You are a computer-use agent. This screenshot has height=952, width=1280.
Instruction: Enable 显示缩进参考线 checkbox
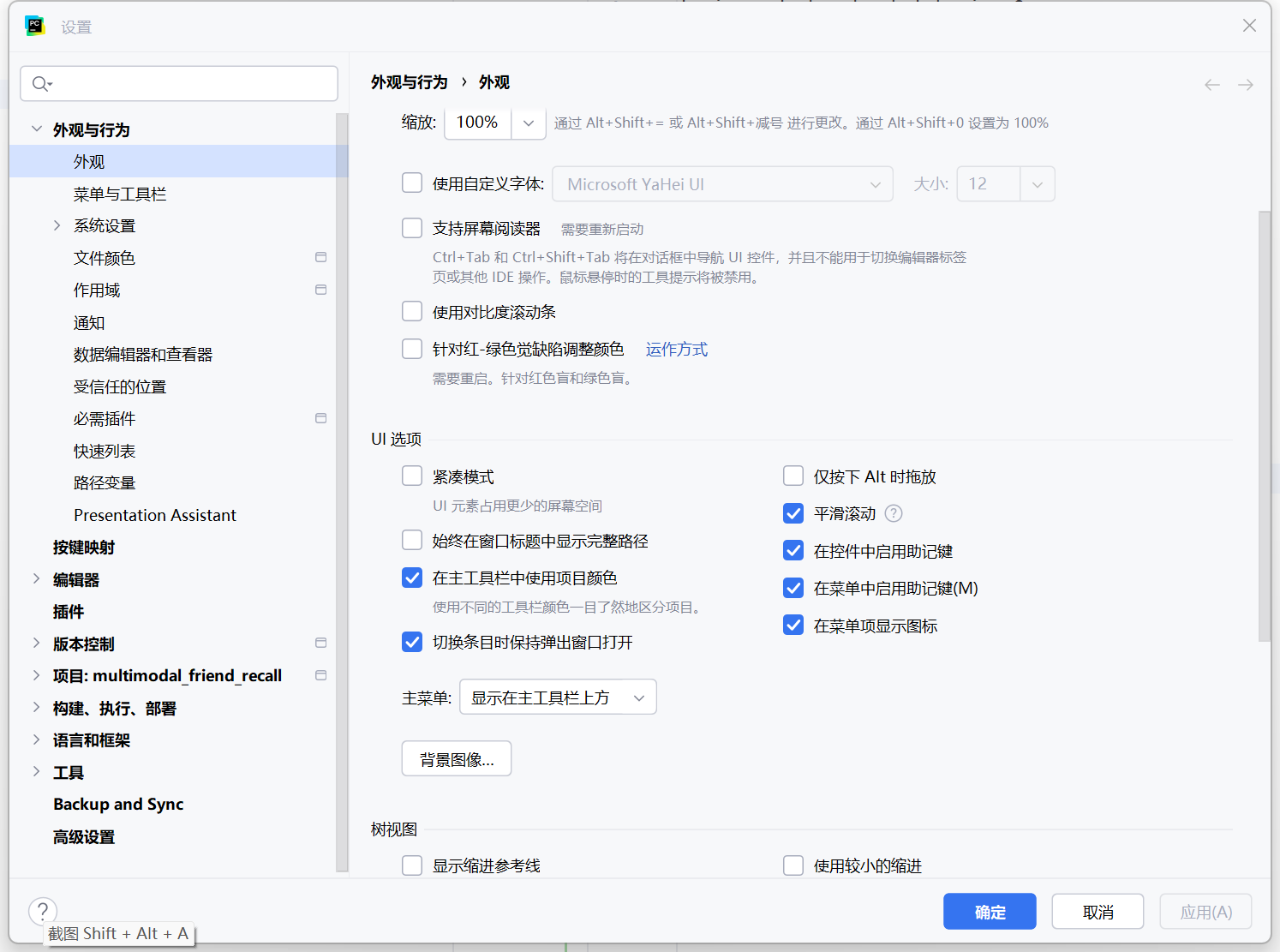[412, 865]
